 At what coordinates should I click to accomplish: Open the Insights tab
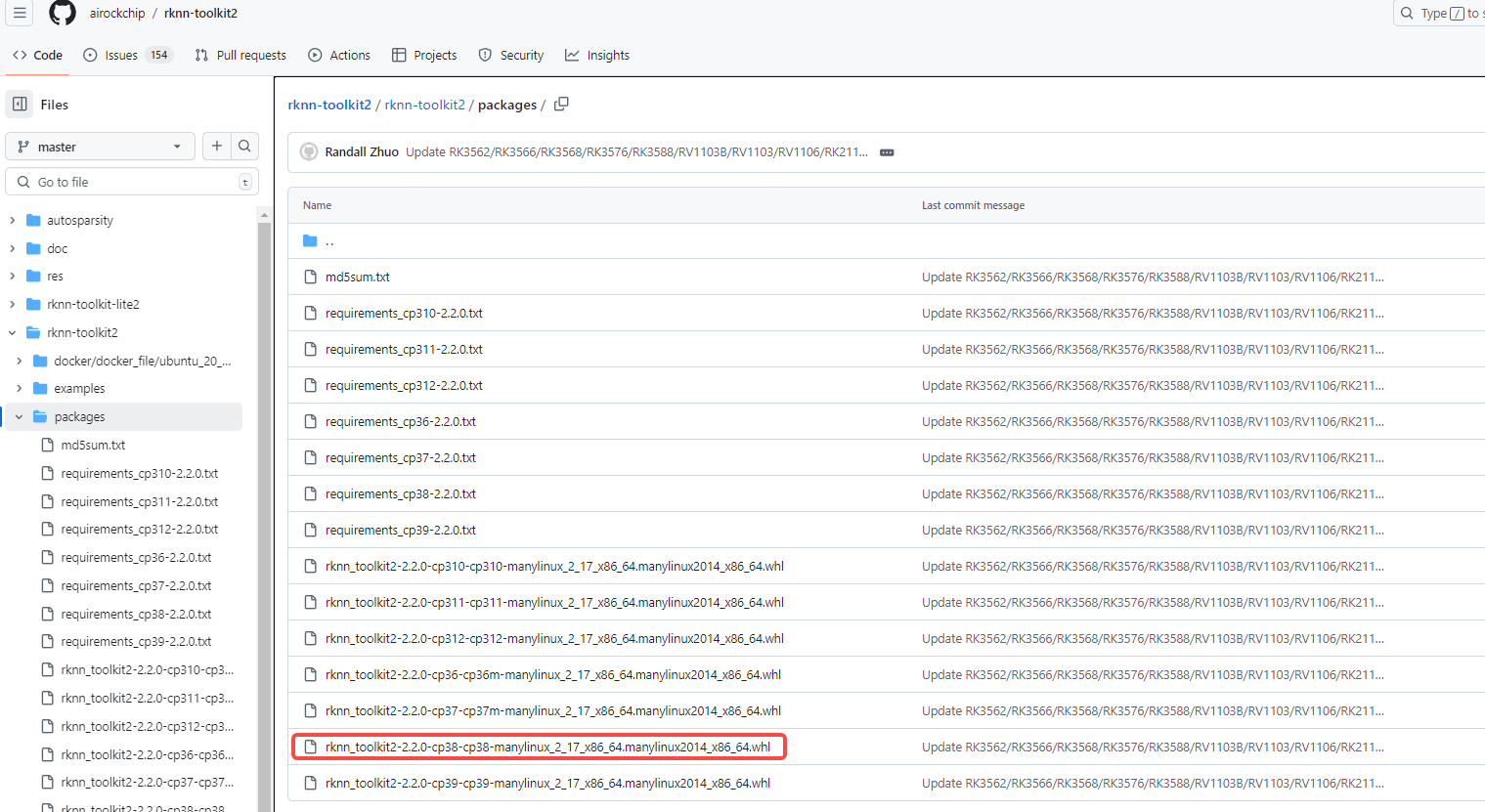597,55
